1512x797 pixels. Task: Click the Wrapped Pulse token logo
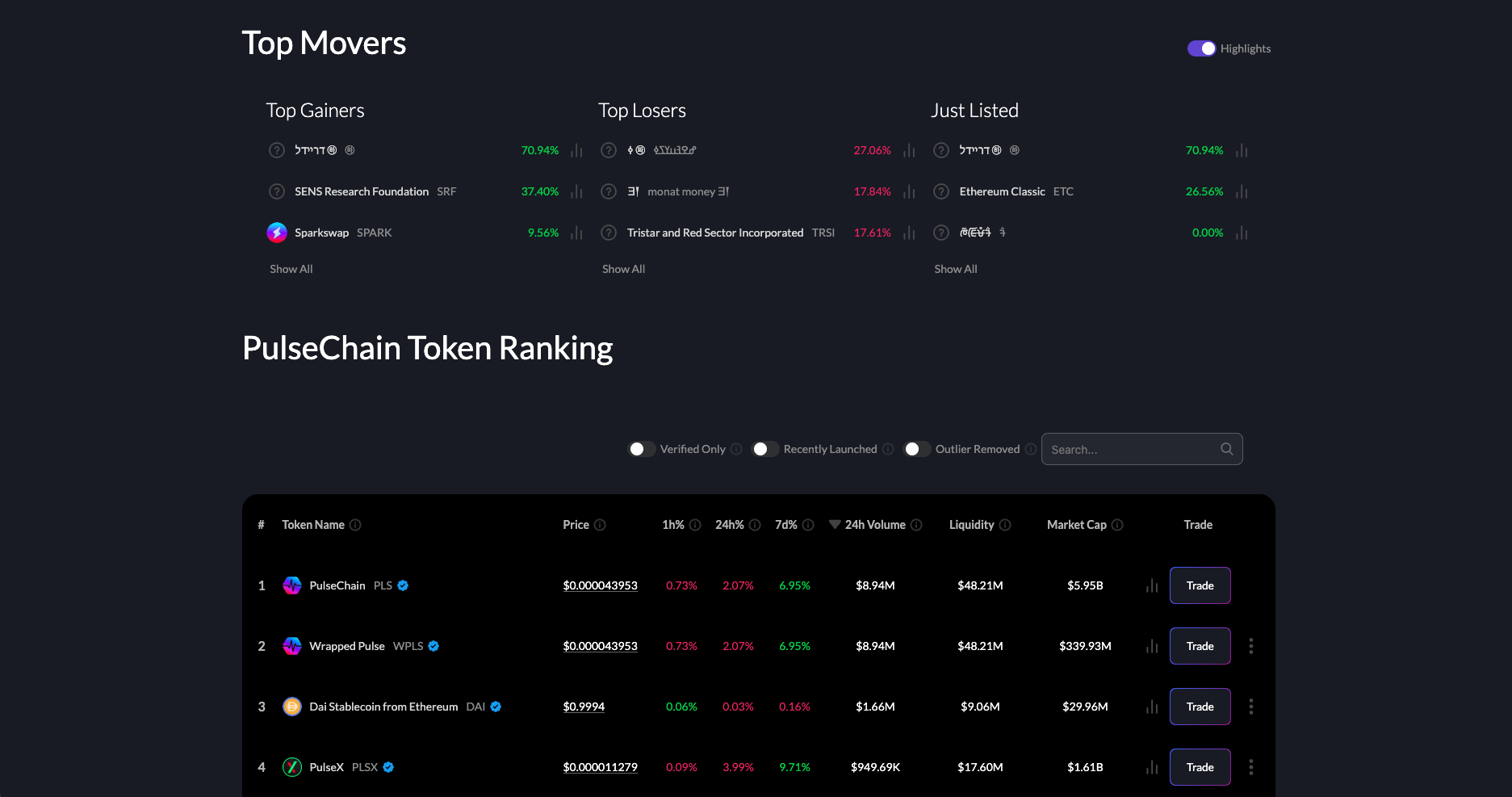tap(292, 645)
